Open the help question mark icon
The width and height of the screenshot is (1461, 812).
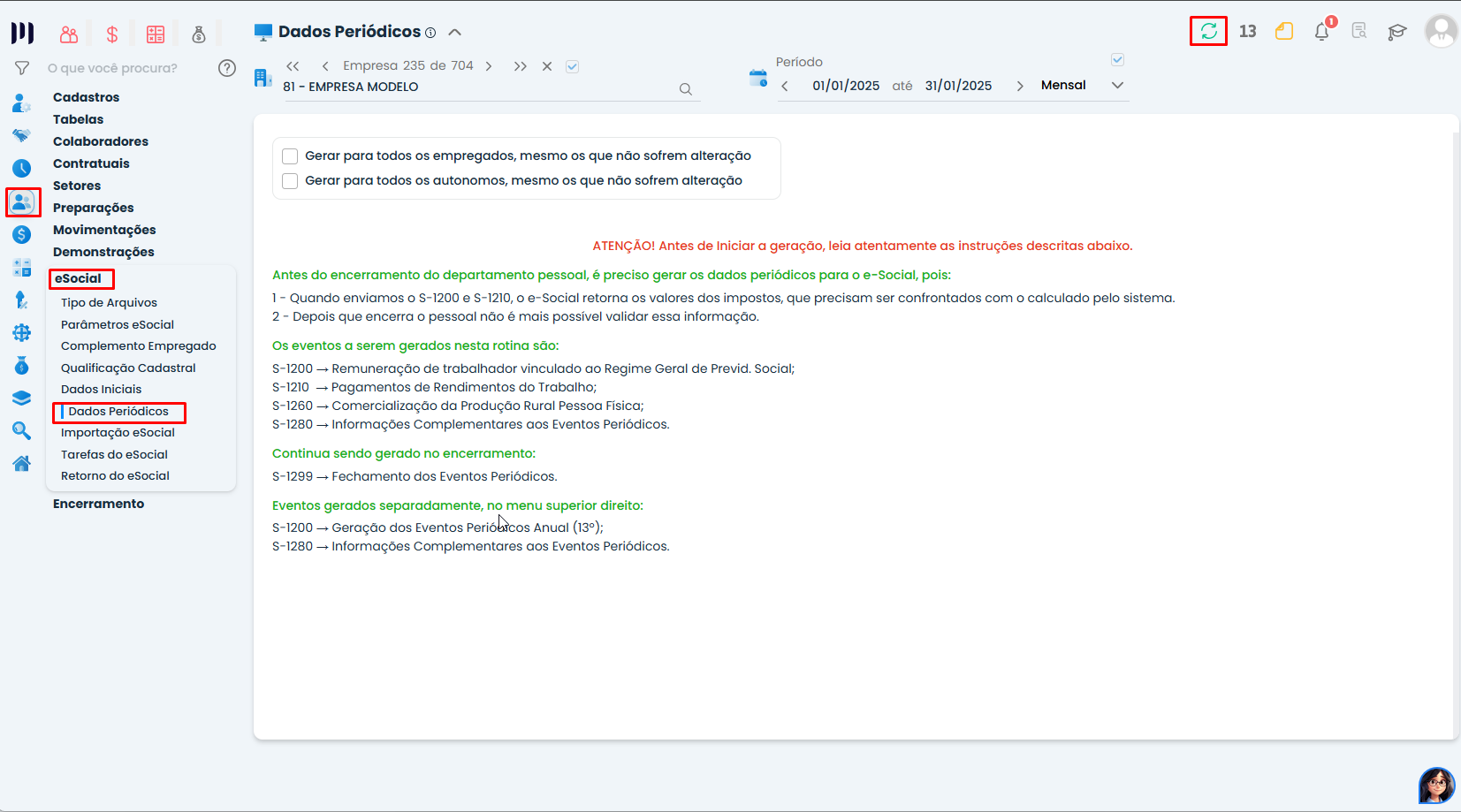pos(227,68)
